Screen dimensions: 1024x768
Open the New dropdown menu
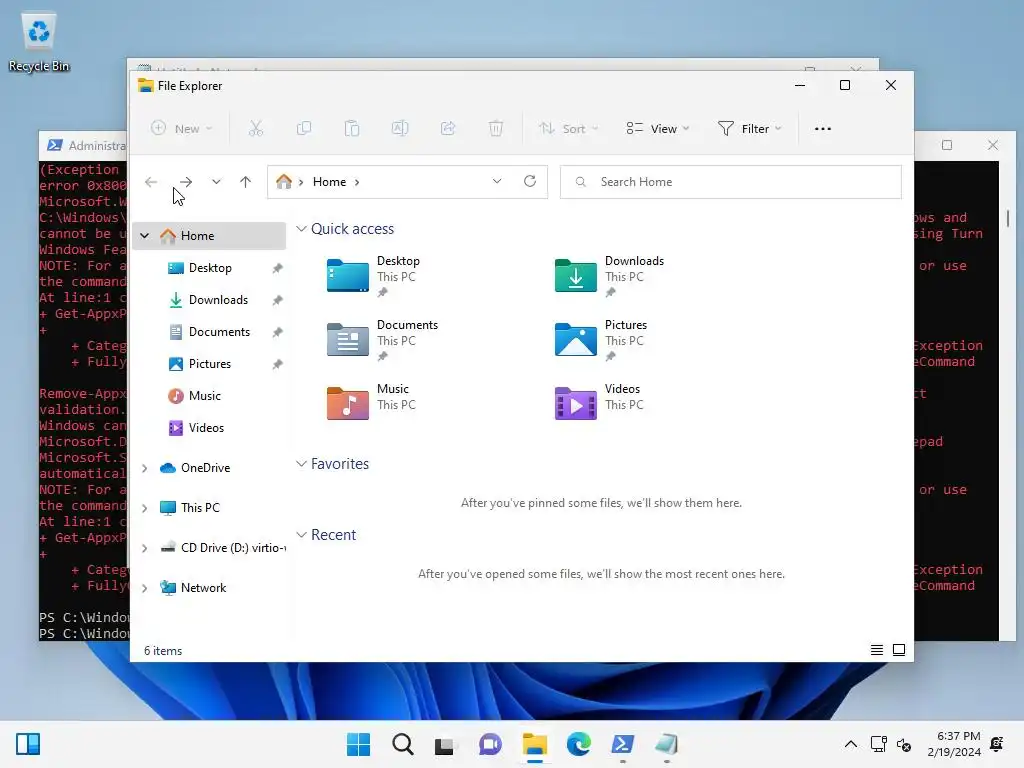click(182, 129)
